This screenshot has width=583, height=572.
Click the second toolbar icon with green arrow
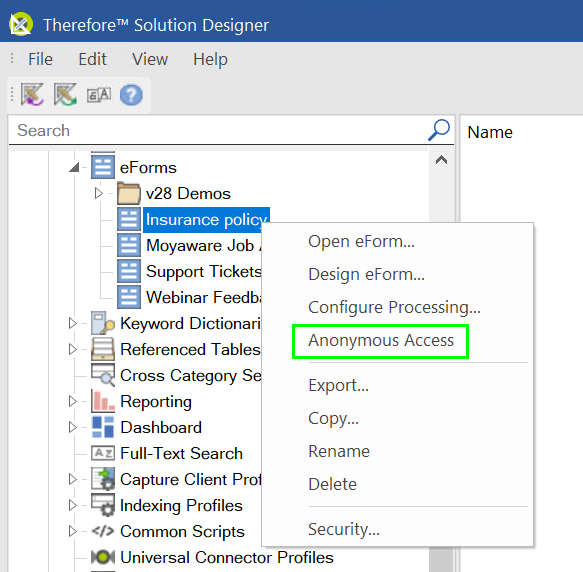click(65, 94)
